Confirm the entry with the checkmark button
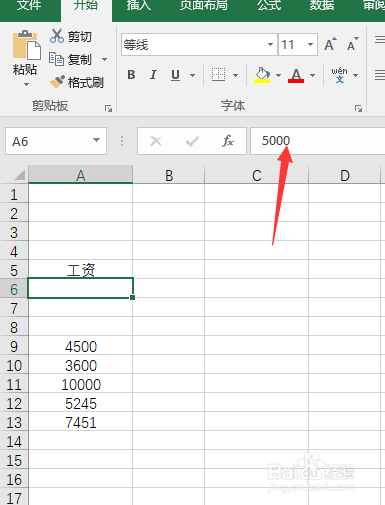The height and width of the screenshot is (505, 385). pyautogui.click(x=192, y=141)
